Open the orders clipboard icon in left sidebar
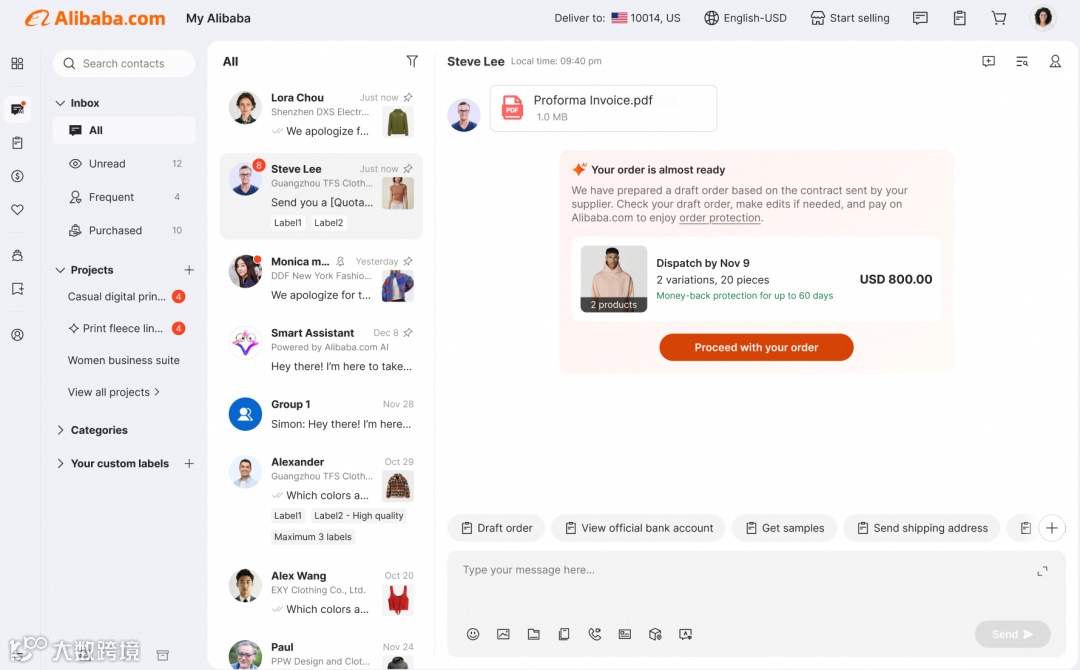Viewport: 1080px width, 670px height. (x=17, y=143)
